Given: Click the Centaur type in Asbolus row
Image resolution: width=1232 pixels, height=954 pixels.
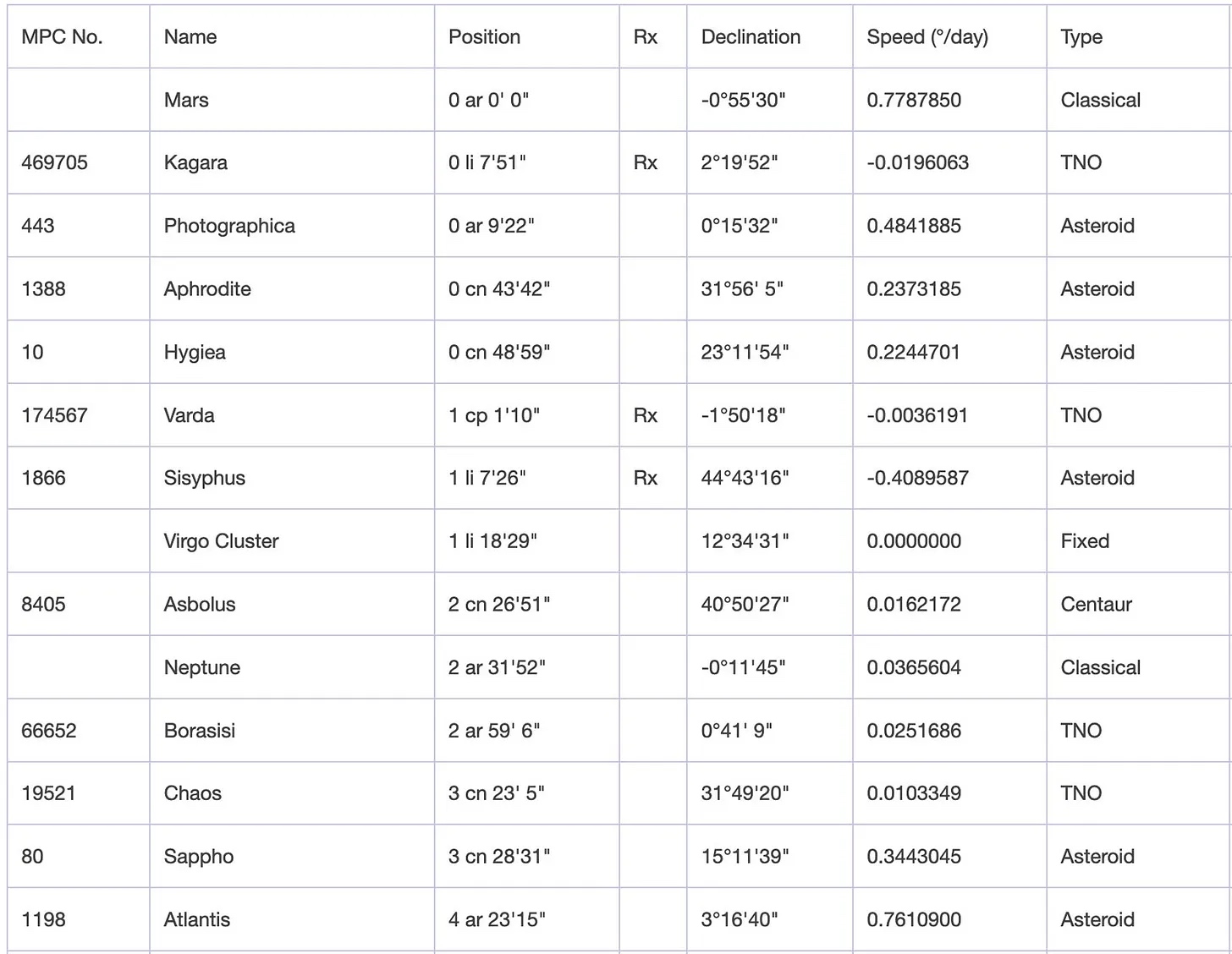Looking at the screenshot, I should pyautogui.click(x=1096, y=604).
